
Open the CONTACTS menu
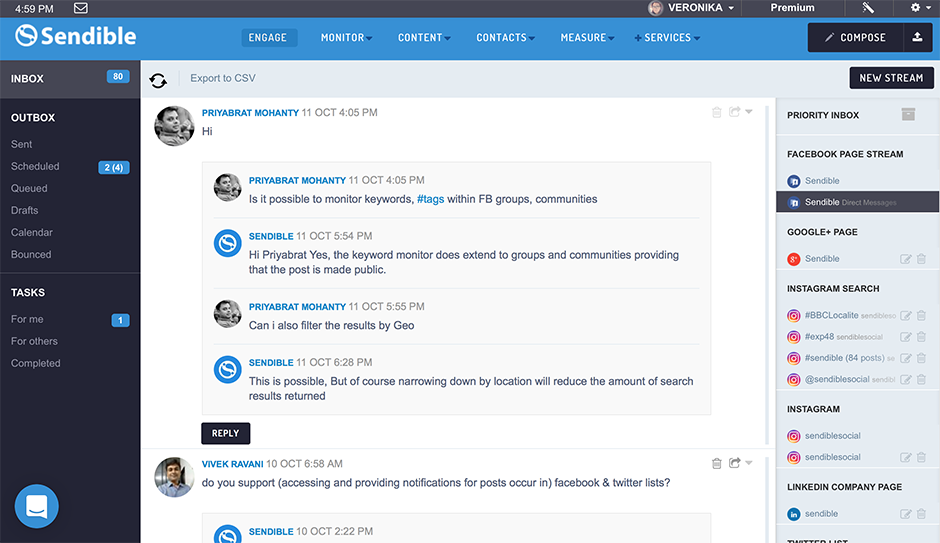point(505,38)
